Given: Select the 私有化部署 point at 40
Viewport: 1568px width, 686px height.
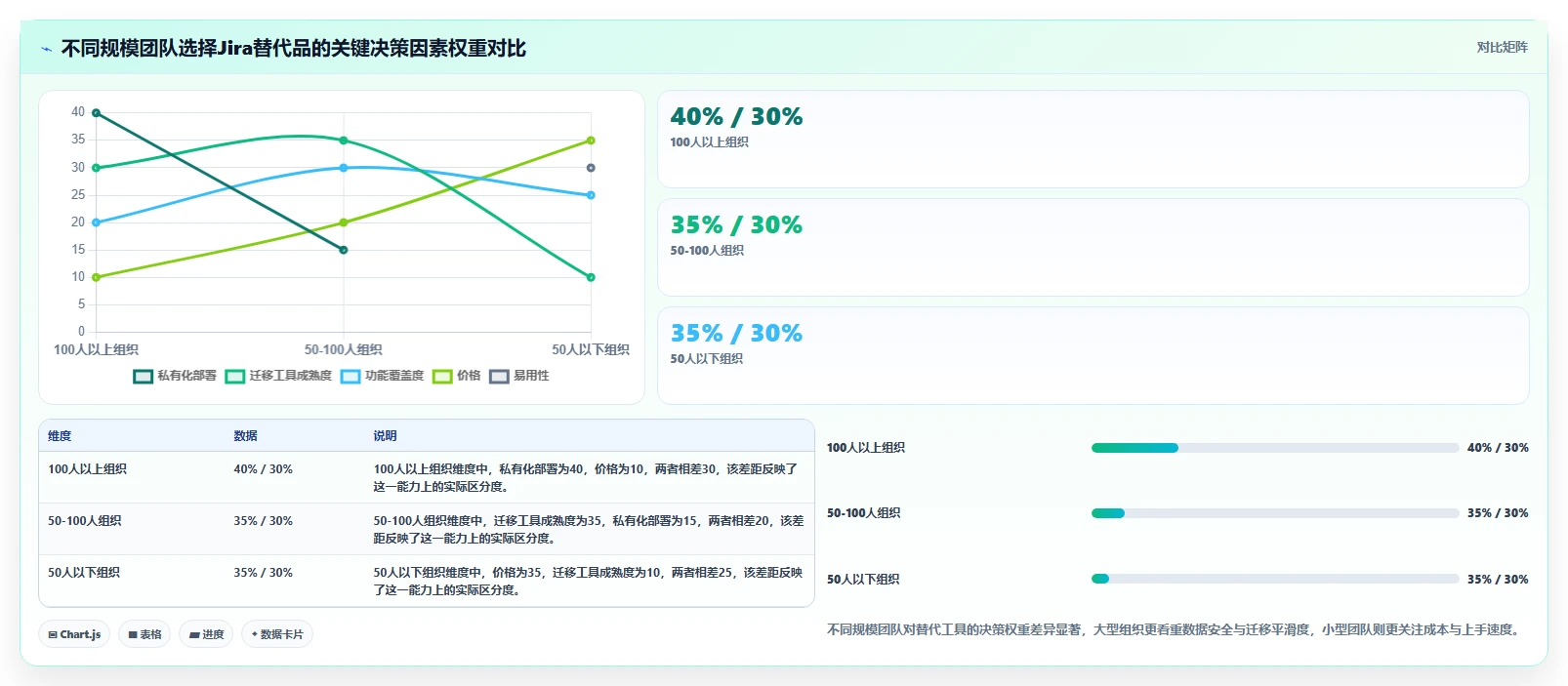Looking at the screenshot, I should point(96,113).
